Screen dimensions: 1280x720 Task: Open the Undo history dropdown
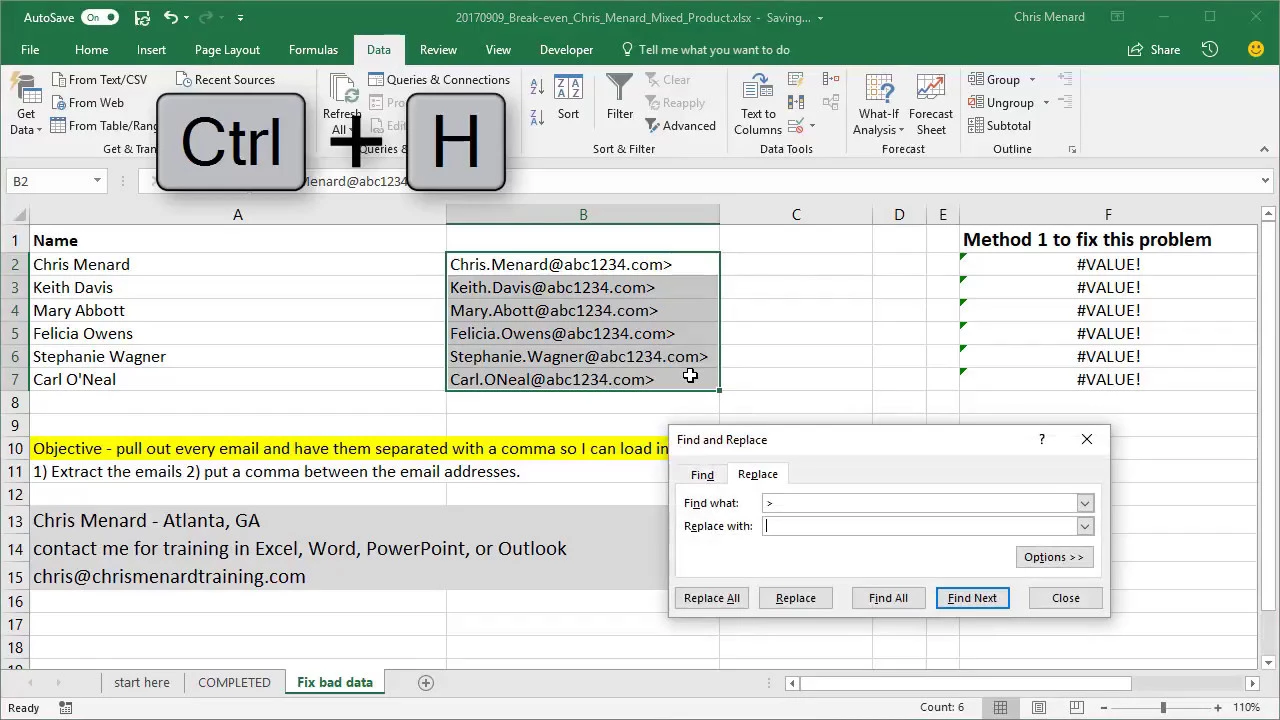pyautogui.click(x=188, y=18)
